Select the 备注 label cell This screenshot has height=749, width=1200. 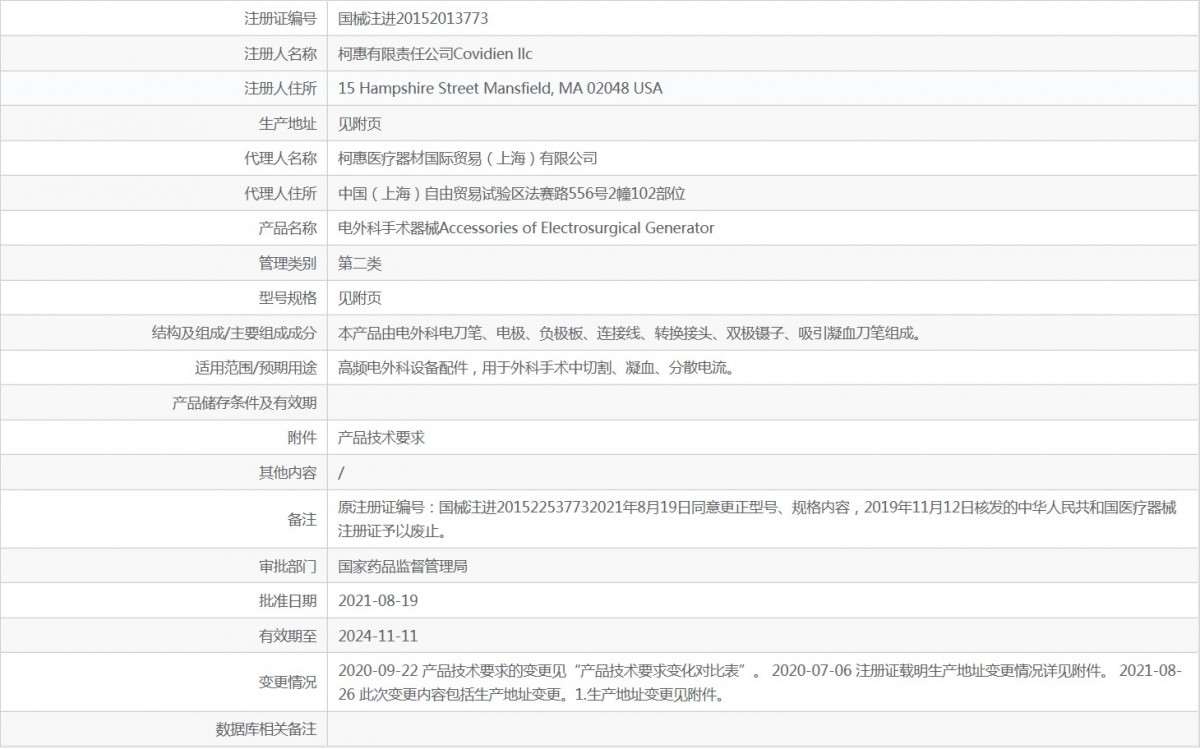[x=302, y=519]
